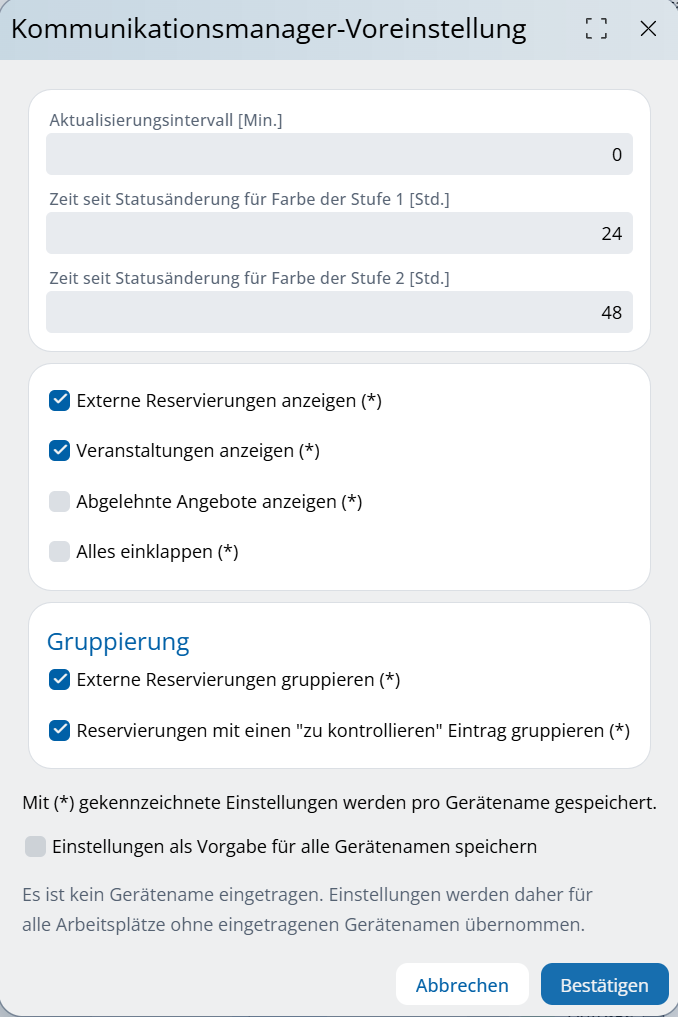The image size is (678, 1017).
Task: Click the Stufe 2 [Std.] field label
Action: (x=249, y=278)
